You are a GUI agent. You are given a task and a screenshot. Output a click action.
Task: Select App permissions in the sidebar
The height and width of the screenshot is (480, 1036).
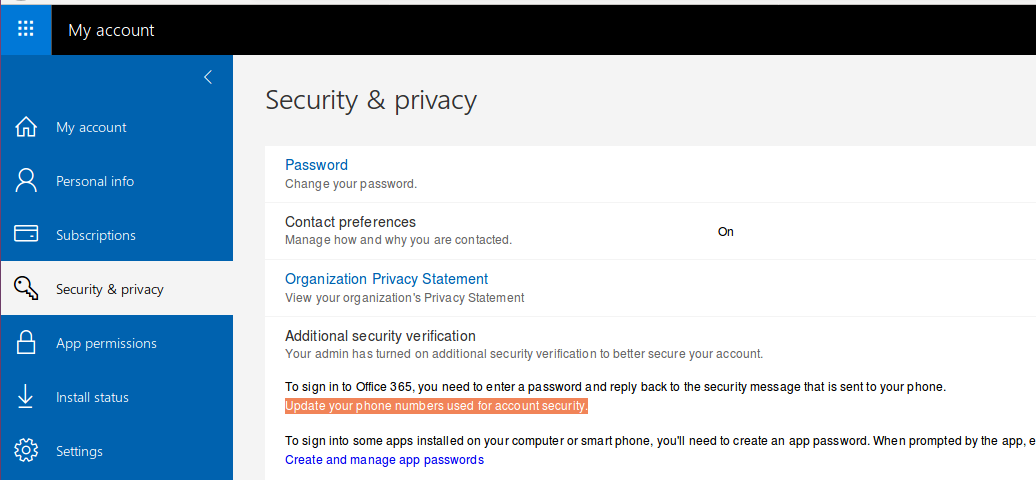click(106, 343)
